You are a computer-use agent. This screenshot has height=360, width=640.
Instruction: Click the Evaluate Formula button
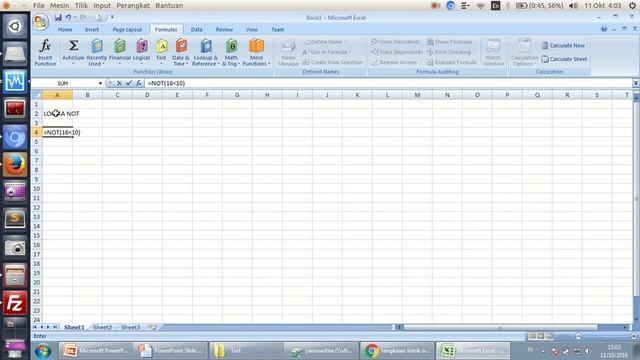[x=451, y=62]
